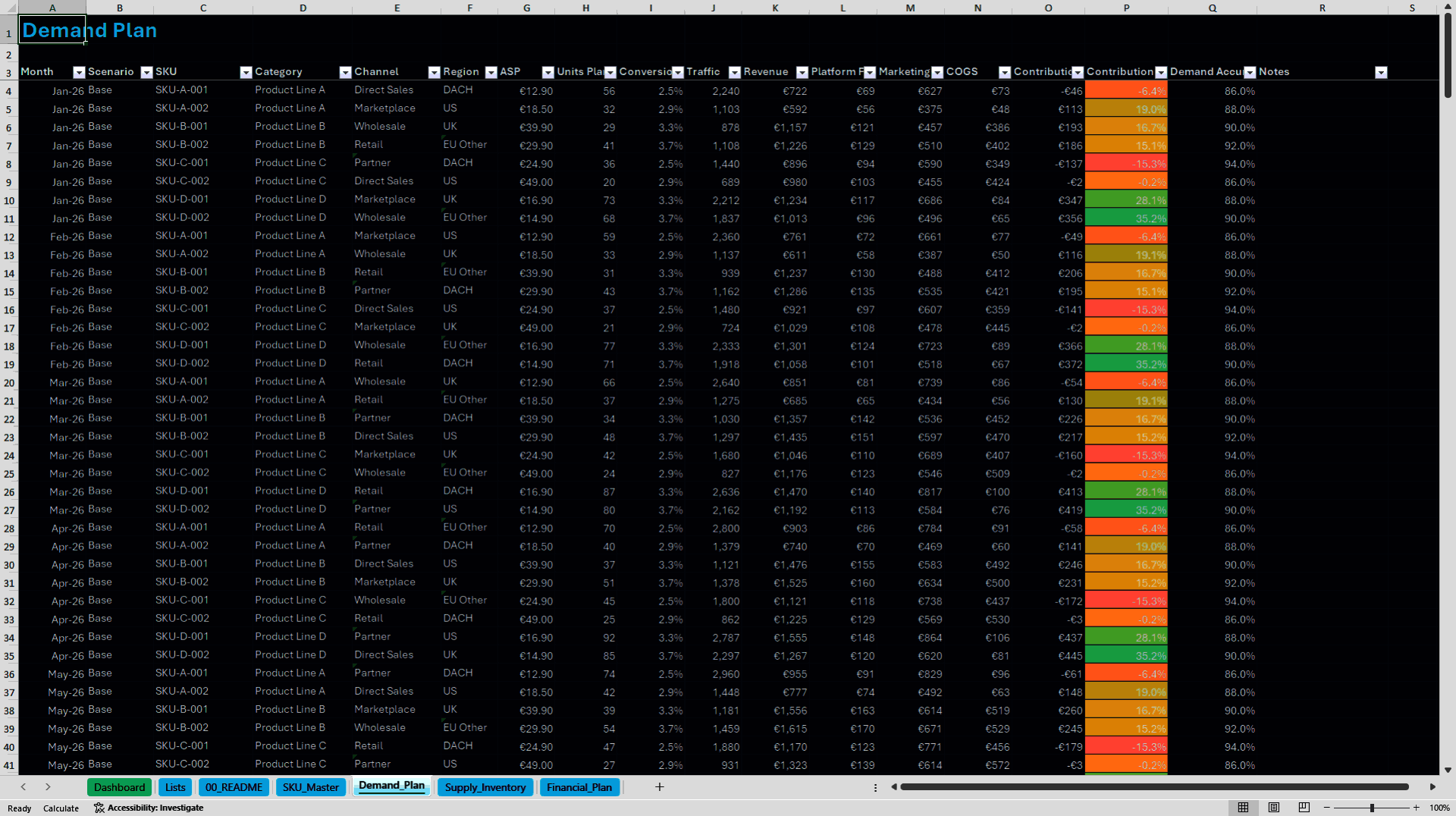This screenshot has height=816, width=1456.
Task: Adjust the zoom slider handle
Action: [x=1372, y=808]
